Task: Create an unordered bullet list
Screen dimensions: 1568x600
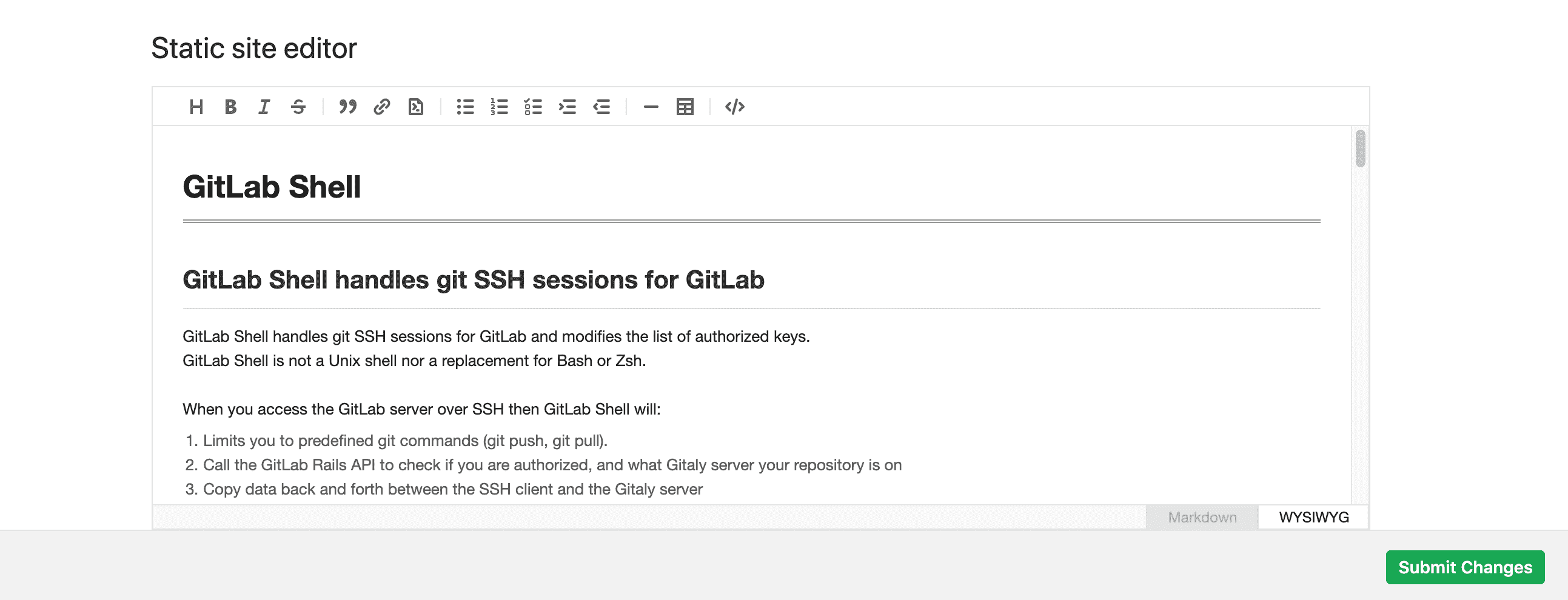Action: coord(465,107)
